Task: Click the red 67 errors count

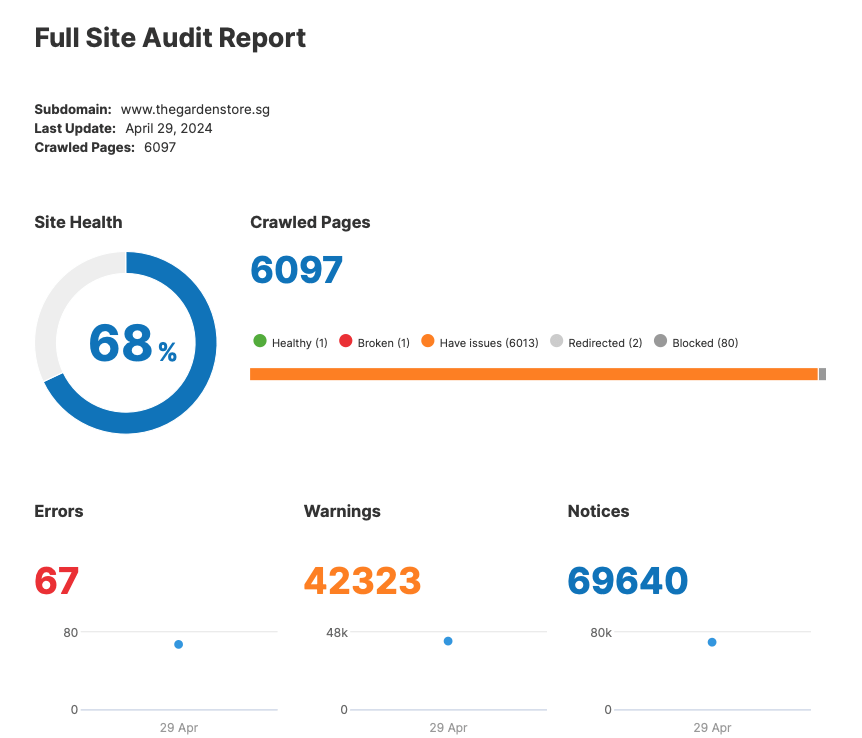Action: [57, 581]
